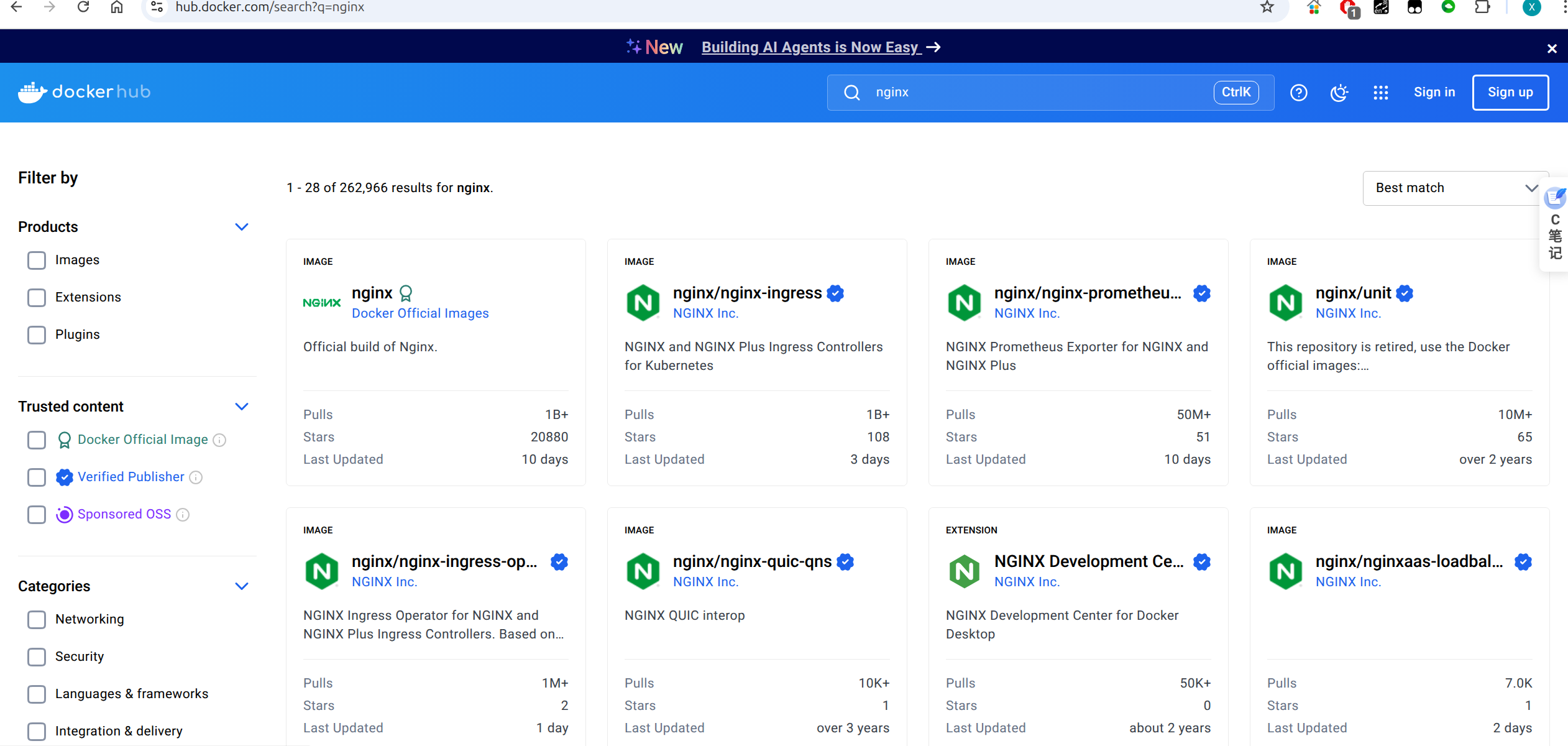Click the nginx-ingress N logo
This screenshot has height=746, width=1568.
tap(643, 303)
